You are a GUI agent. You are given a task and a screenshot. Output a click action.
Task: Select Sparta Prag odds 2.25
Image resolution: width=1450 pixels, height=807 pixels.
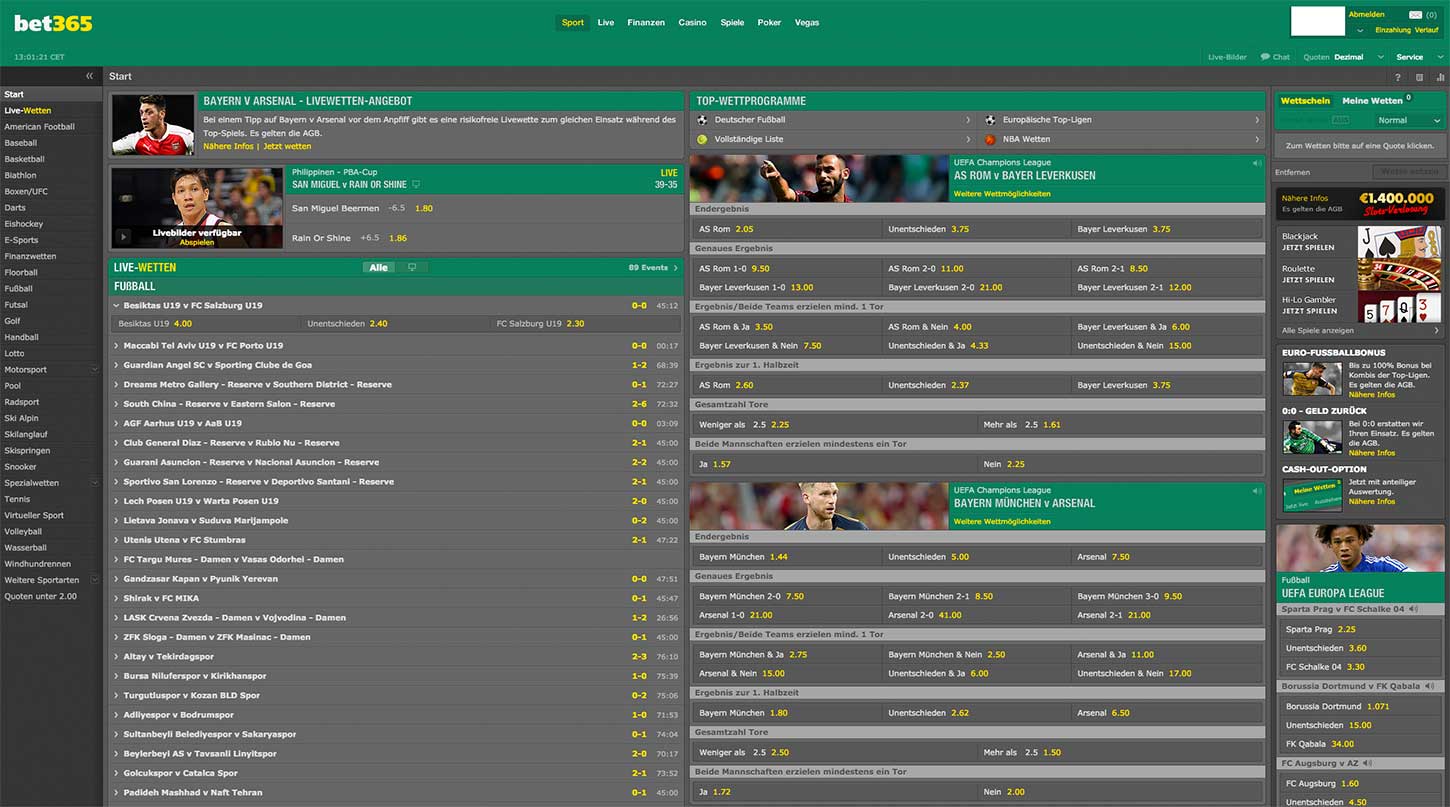pyautogui.click(x=1346, y=629)
